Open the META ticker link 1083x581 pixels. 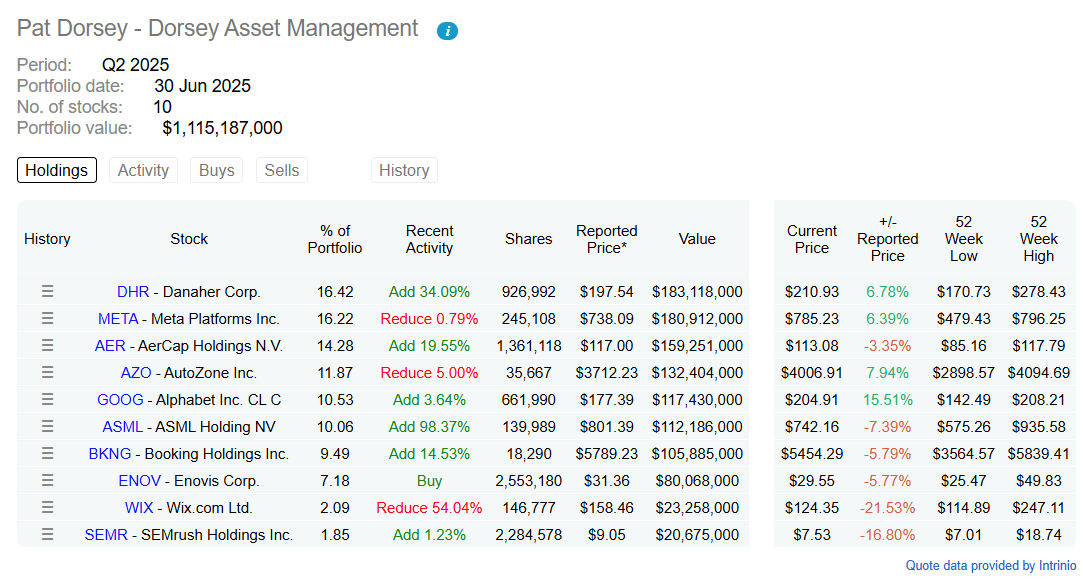coord(118,318)
